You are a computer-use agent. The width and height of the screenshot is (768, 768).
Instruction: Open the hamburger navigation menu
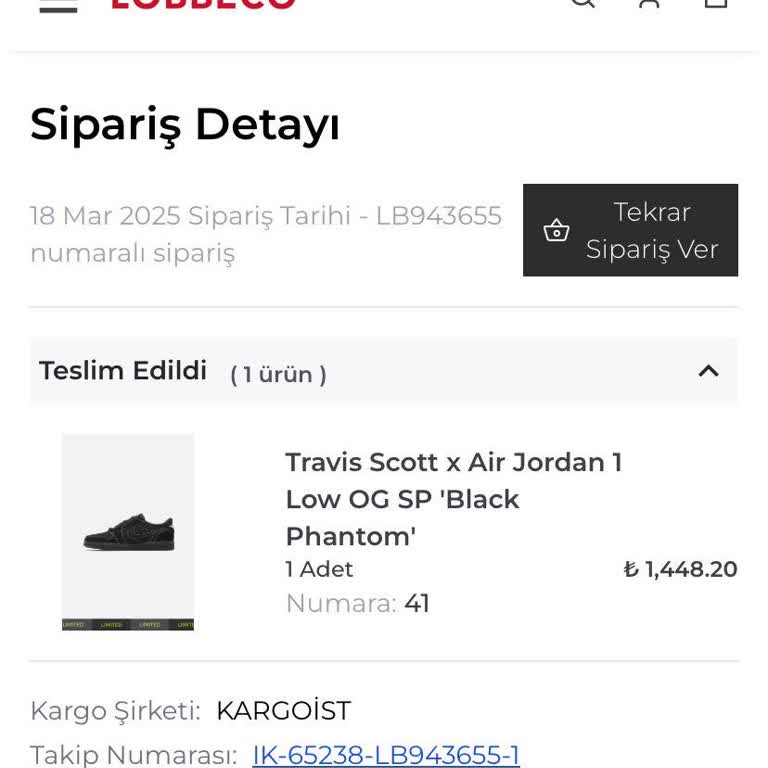point(58,4)
